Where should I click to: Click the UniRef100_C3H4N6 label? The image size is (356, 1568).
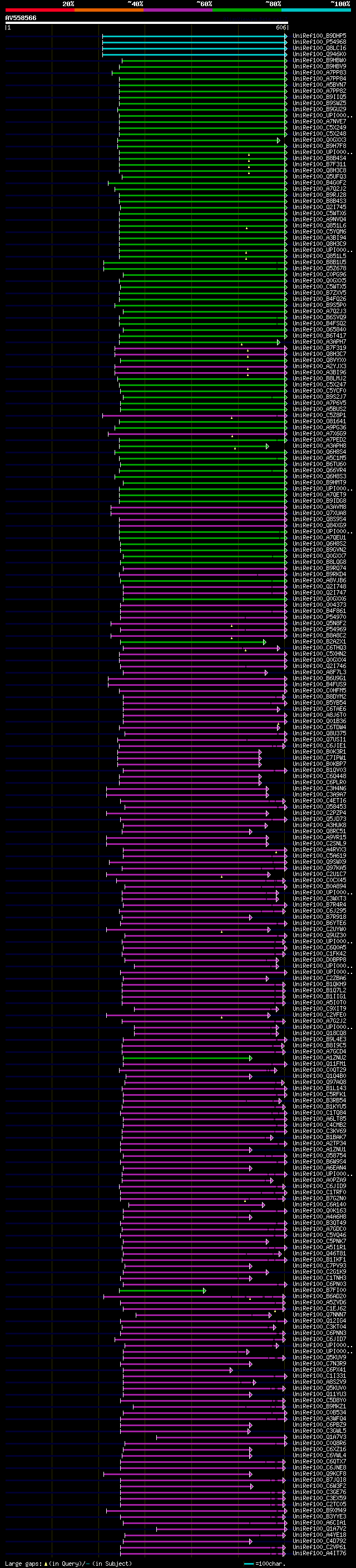(319, 788)
